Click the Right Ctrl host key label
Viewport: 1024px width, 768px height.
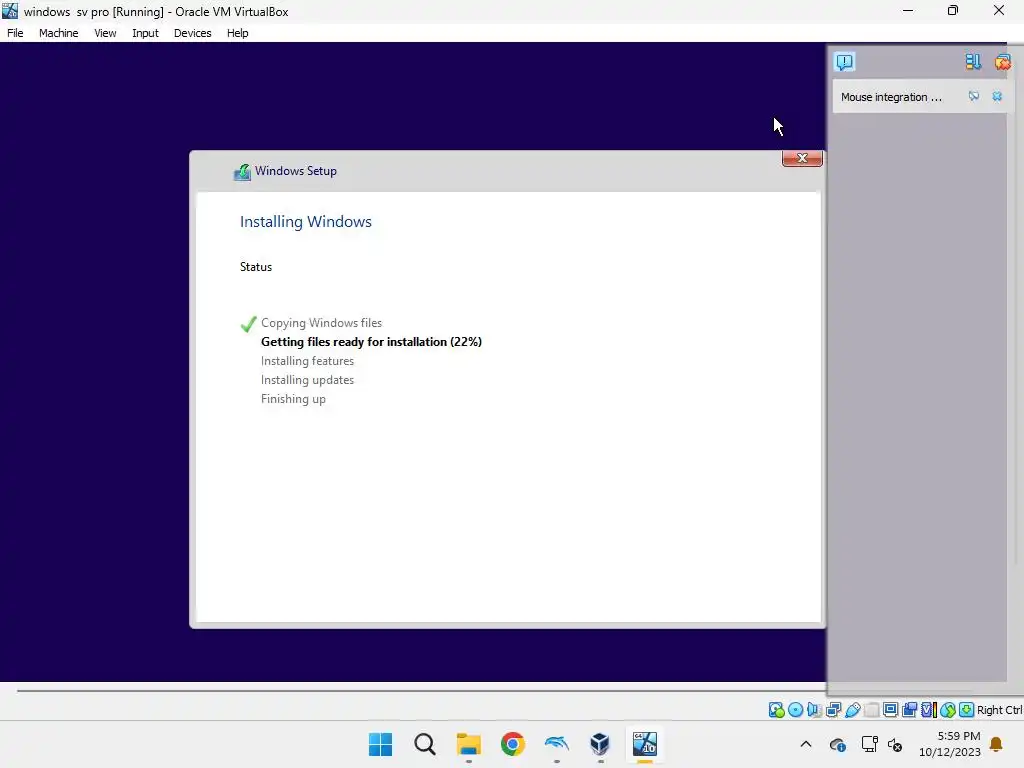pyautogui.click(x=1000, y=710)
